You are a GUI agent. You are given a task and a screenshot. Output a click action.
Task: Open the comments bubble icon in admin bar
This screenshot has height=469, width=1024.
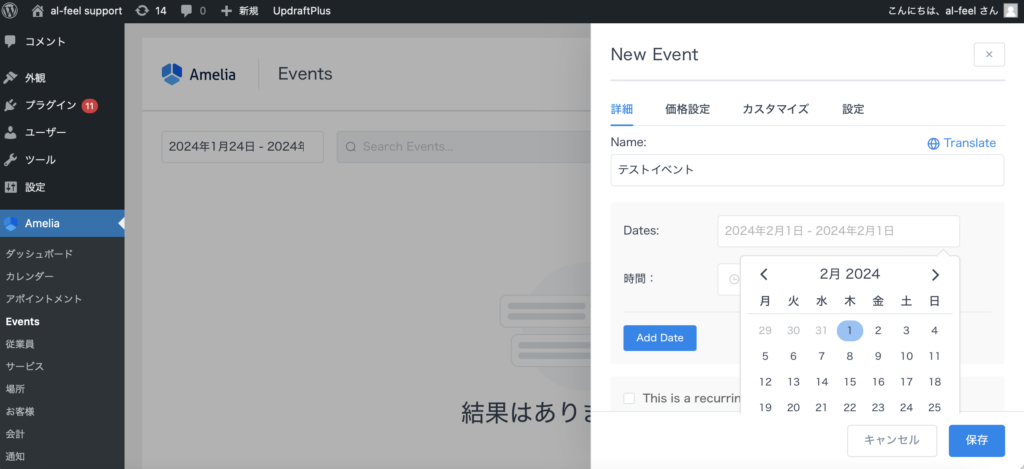click(x=187, y=11)
